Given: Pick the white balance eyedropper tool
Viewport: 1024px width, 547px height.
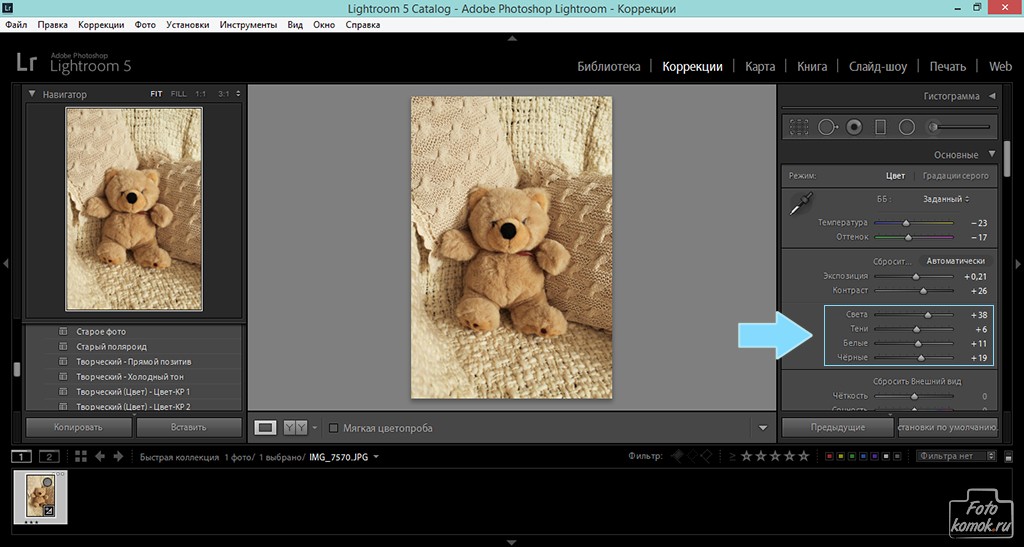Looking at the screenshot, I should click(801, 204).
